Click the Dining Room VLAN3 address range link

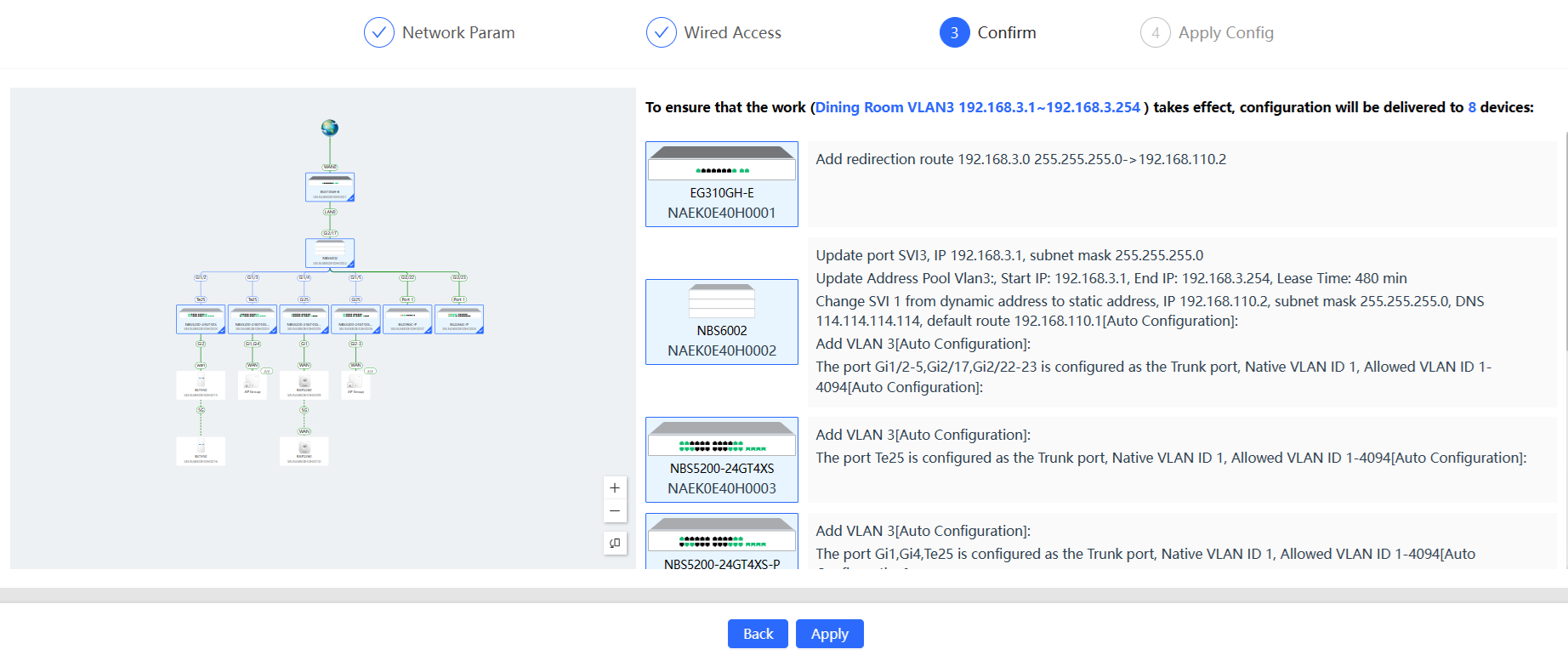pyautogui.click(x=977, y=107)
